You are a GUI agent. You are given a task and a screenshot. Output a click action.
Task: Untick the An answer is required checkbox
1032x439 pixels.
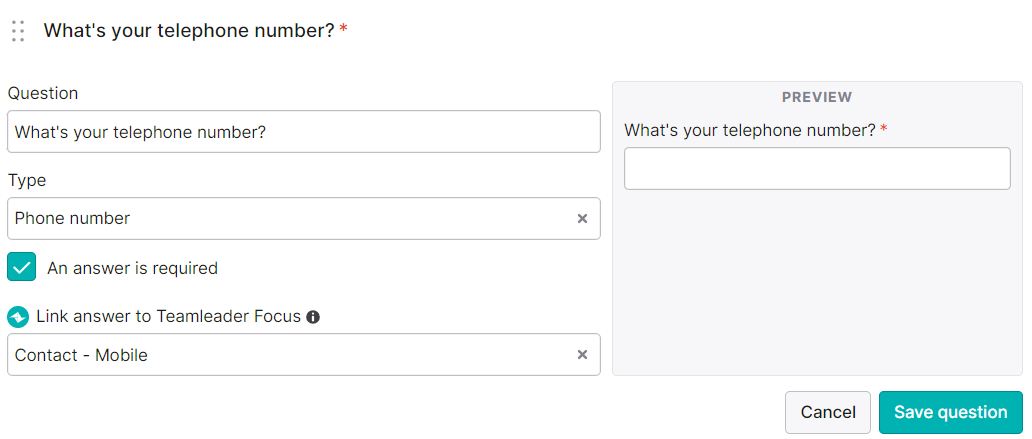[22, 267]
